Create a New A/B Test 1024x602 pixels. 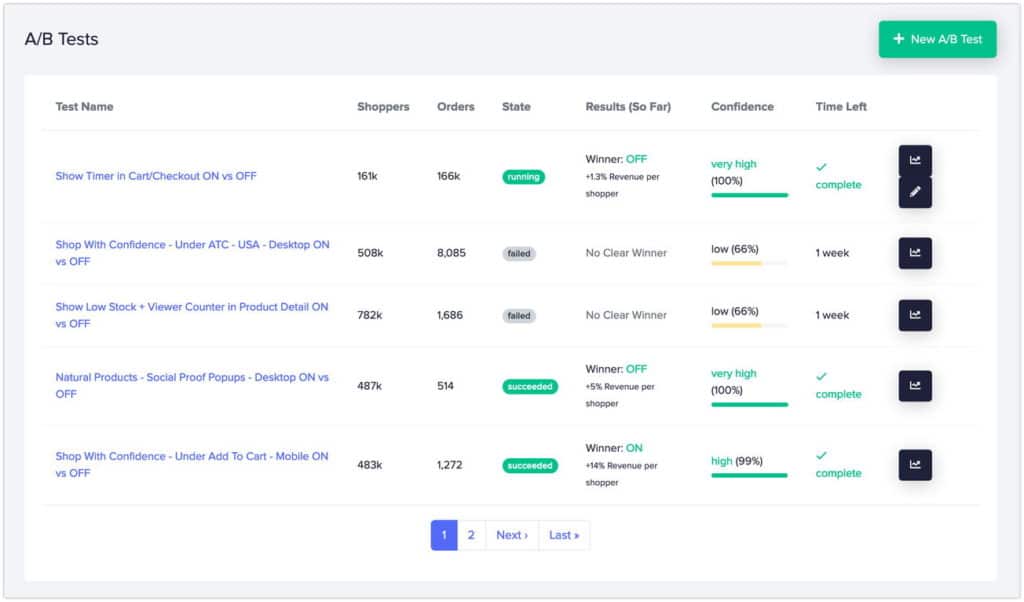coord(937,39)
